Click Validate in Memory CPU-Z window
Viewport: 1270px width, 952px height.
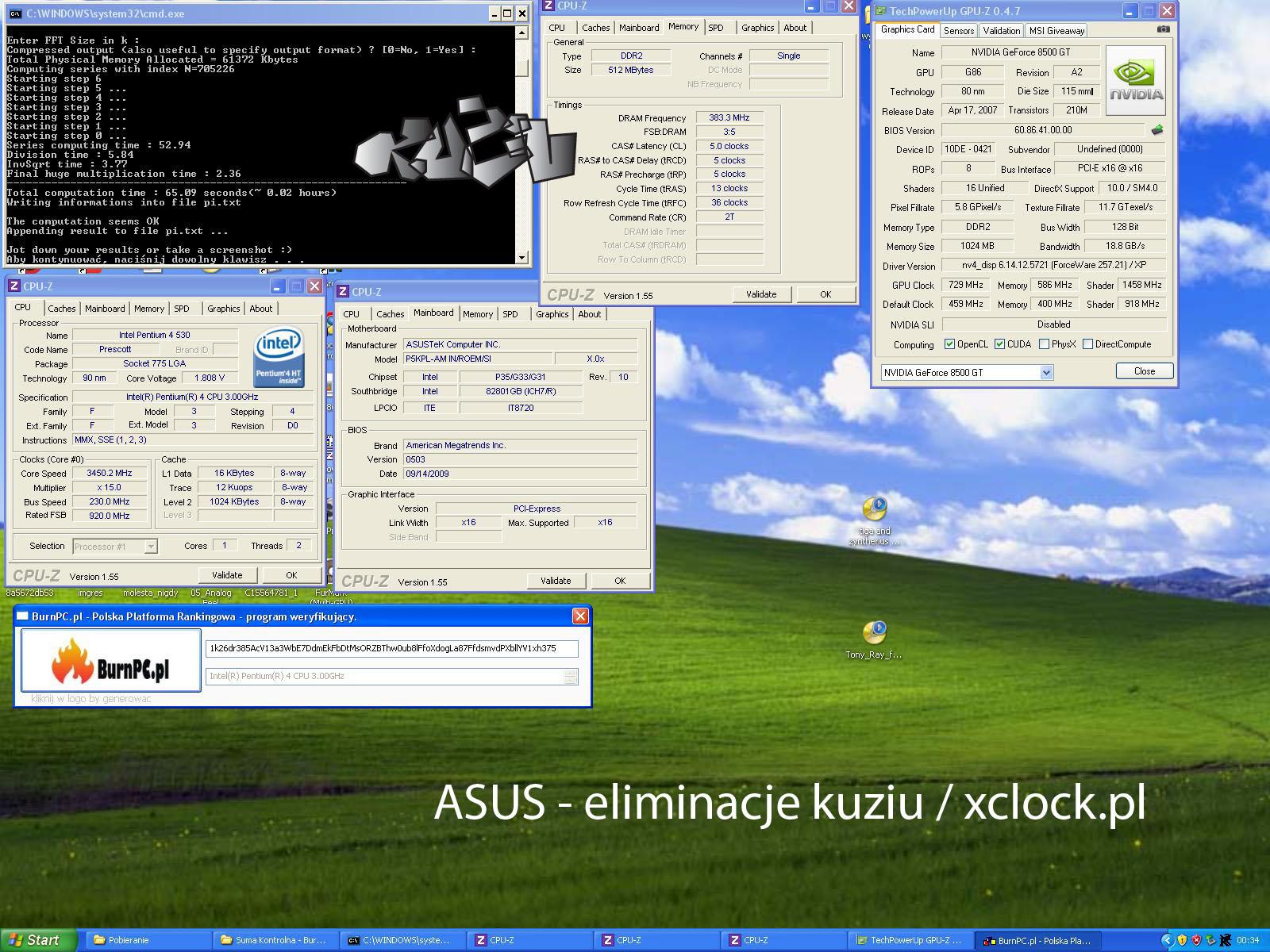click(x=761, y=294)
